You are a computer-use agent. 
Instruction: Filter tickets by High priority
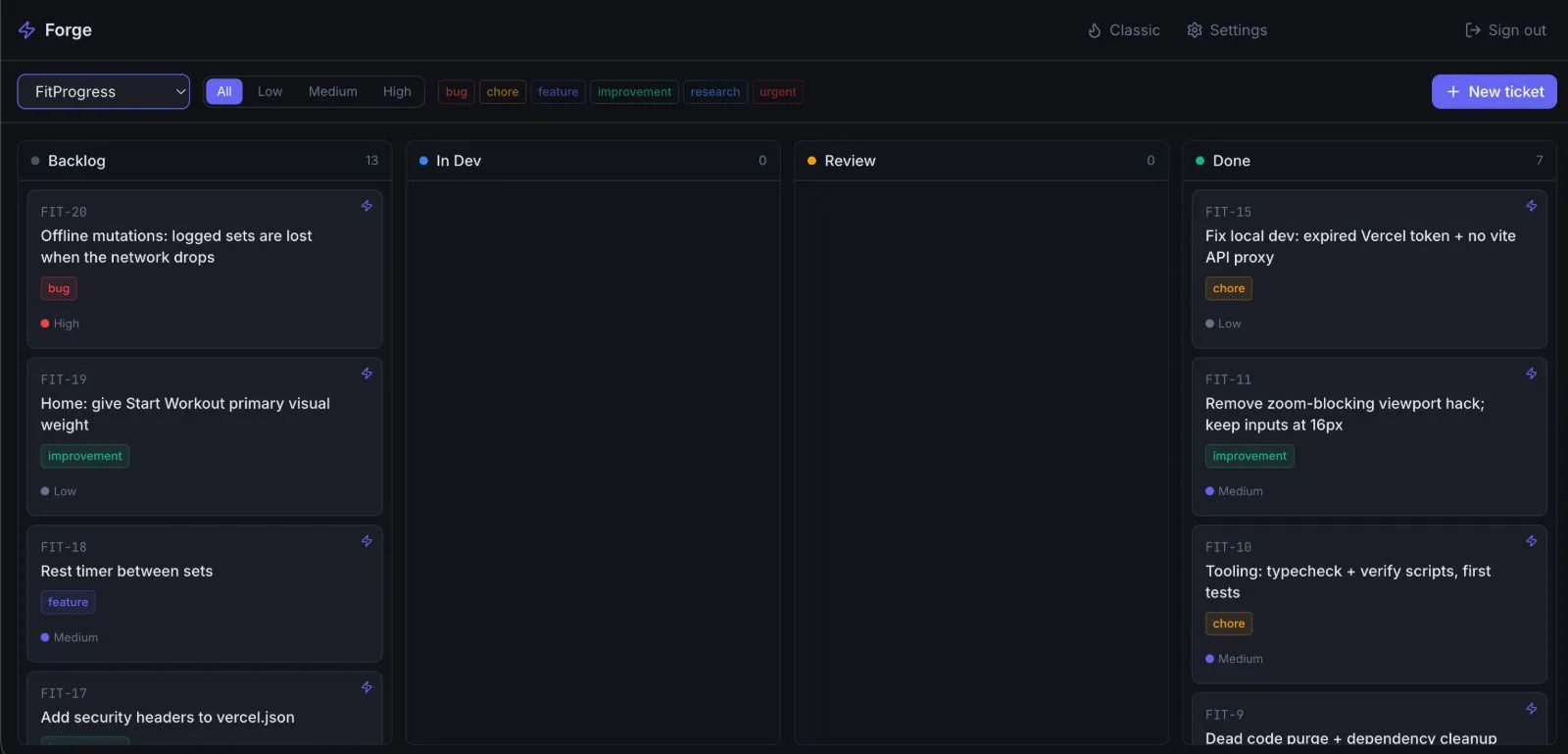coord(397,91)
